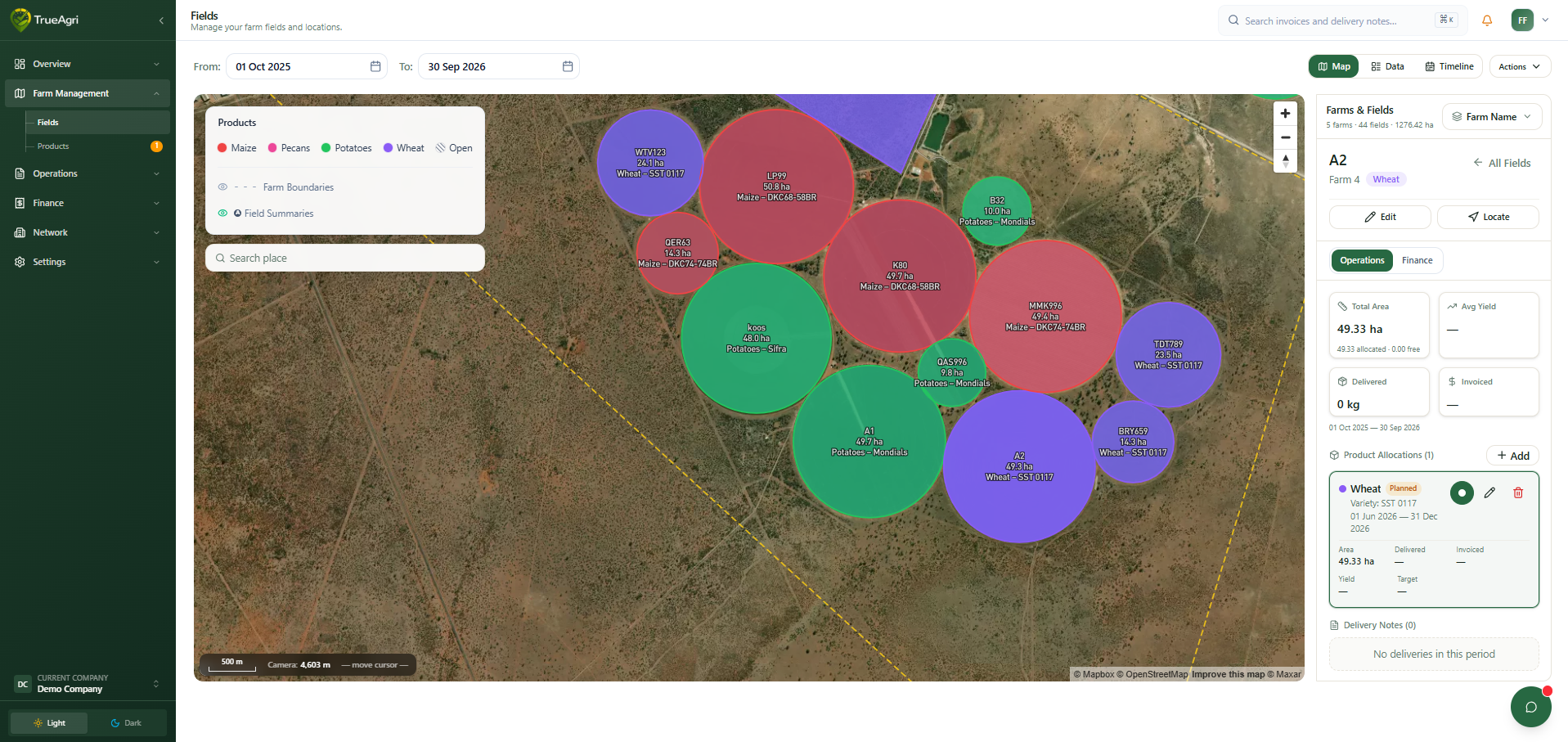Select the Operations tab in field panel
Image resolution: width=1568 pixels, height=742 pixels.
[1362, 260]
